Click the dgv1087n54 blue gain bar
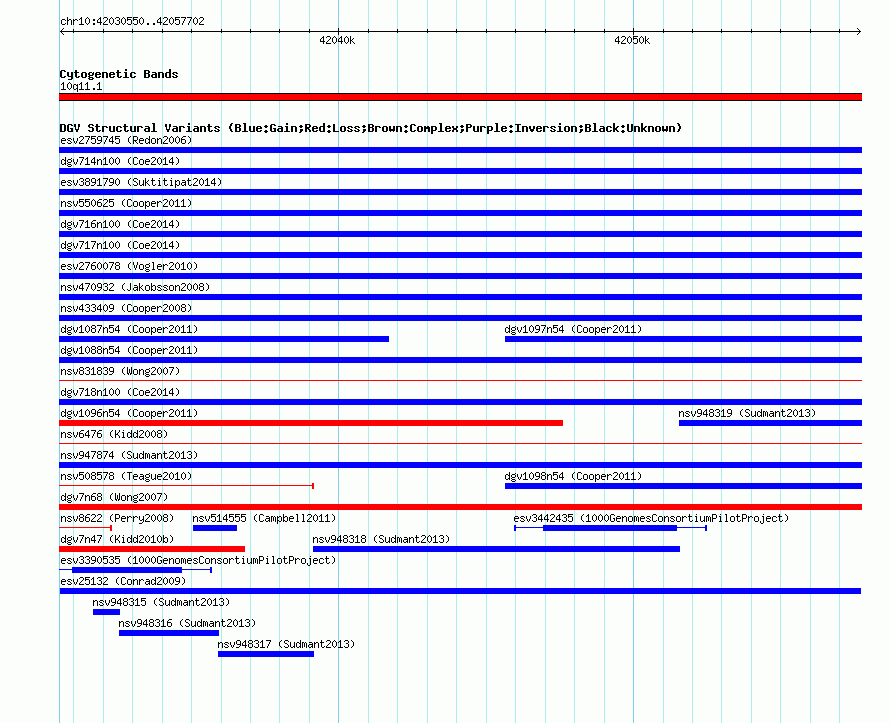The width and height of the screenshot is (890, 723). click(224, 339)
